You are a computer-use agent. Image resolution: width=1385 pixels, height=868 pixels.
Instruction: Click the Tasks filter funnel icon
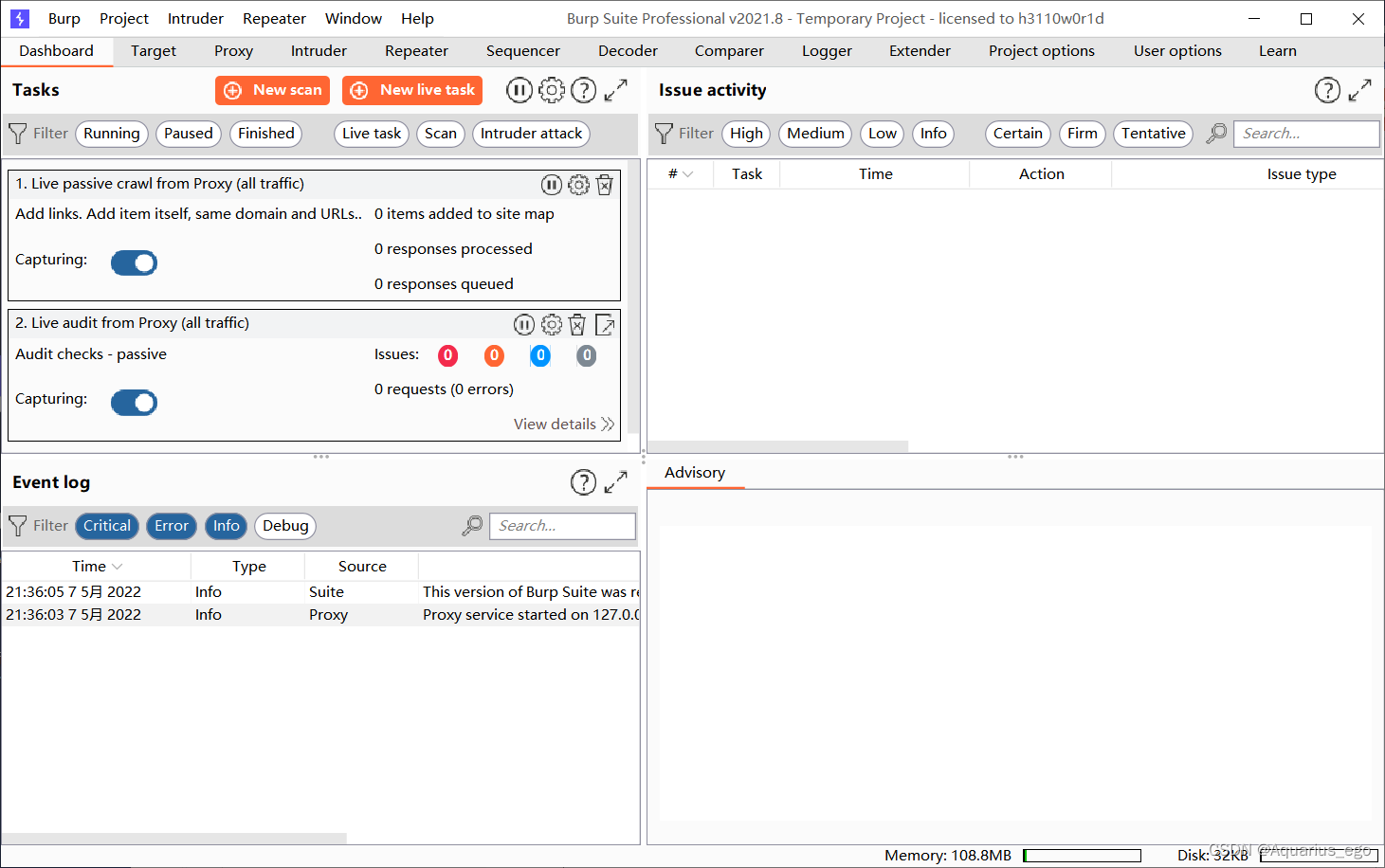18,134
